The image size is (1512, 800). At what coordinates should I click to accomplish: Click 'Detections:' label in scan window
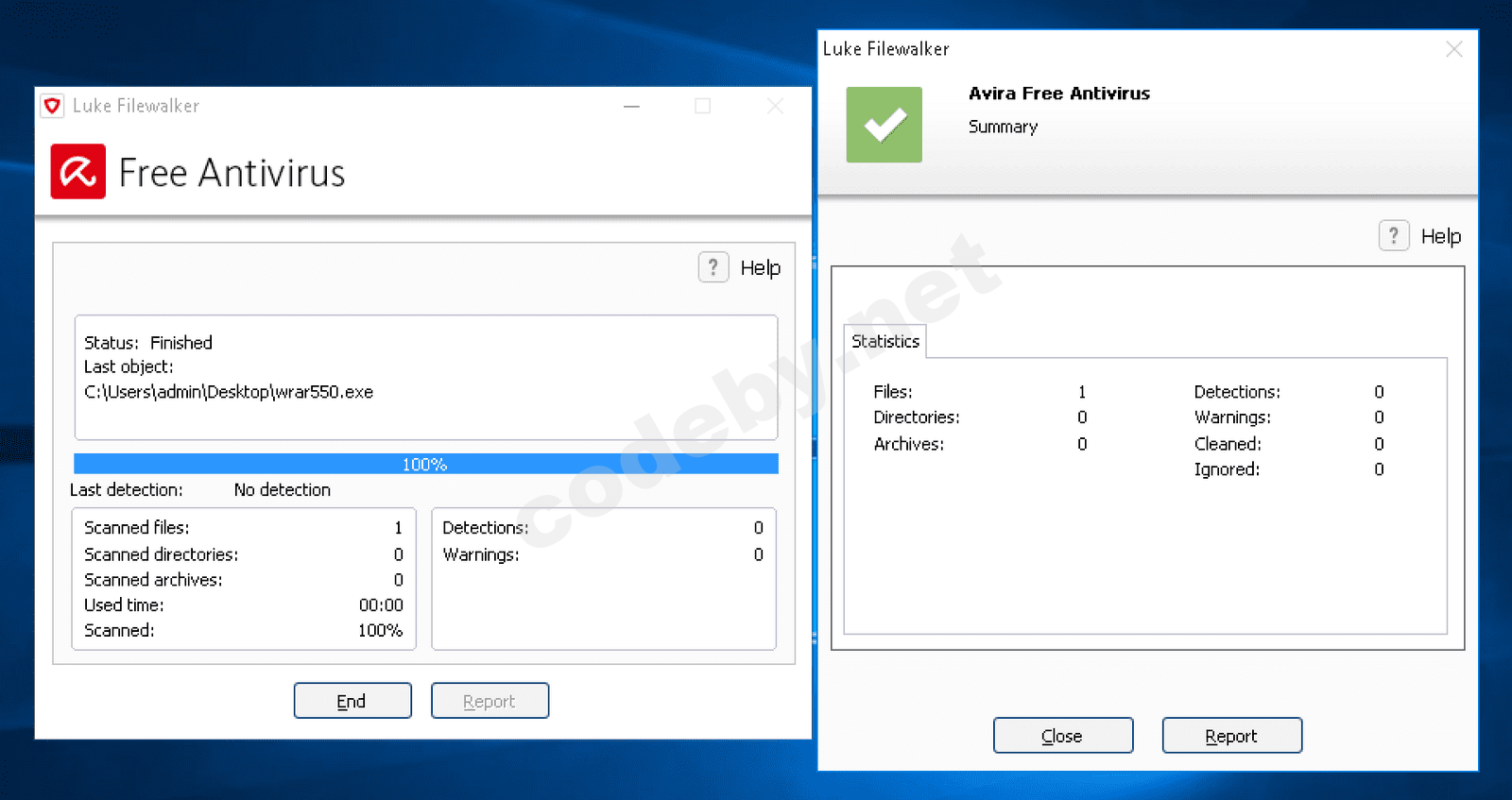485,528
